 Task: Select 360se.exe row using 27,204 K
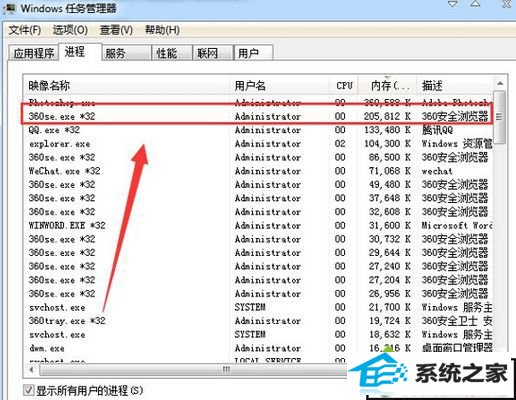coord(257,280)
